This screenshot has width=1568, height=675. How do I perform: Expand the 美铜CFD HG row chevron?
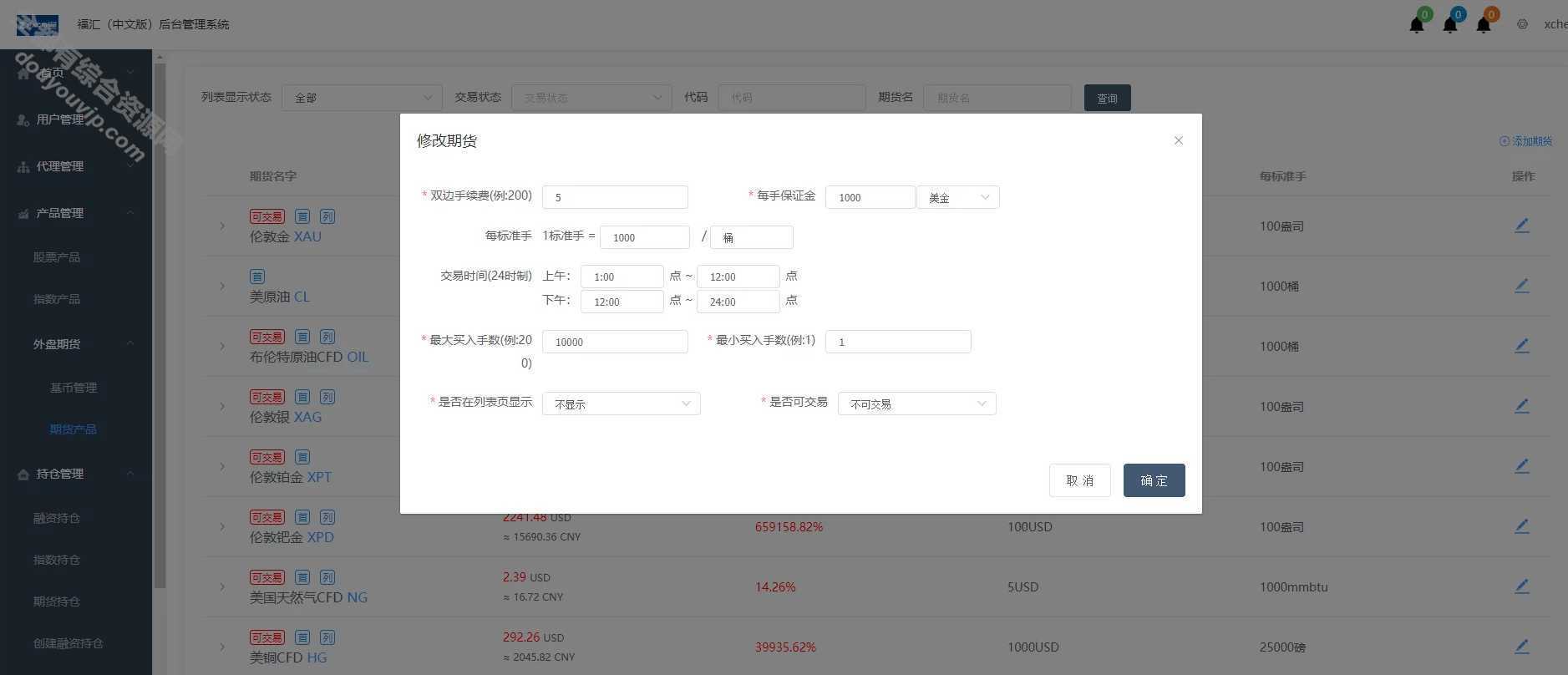pos(222,647)
